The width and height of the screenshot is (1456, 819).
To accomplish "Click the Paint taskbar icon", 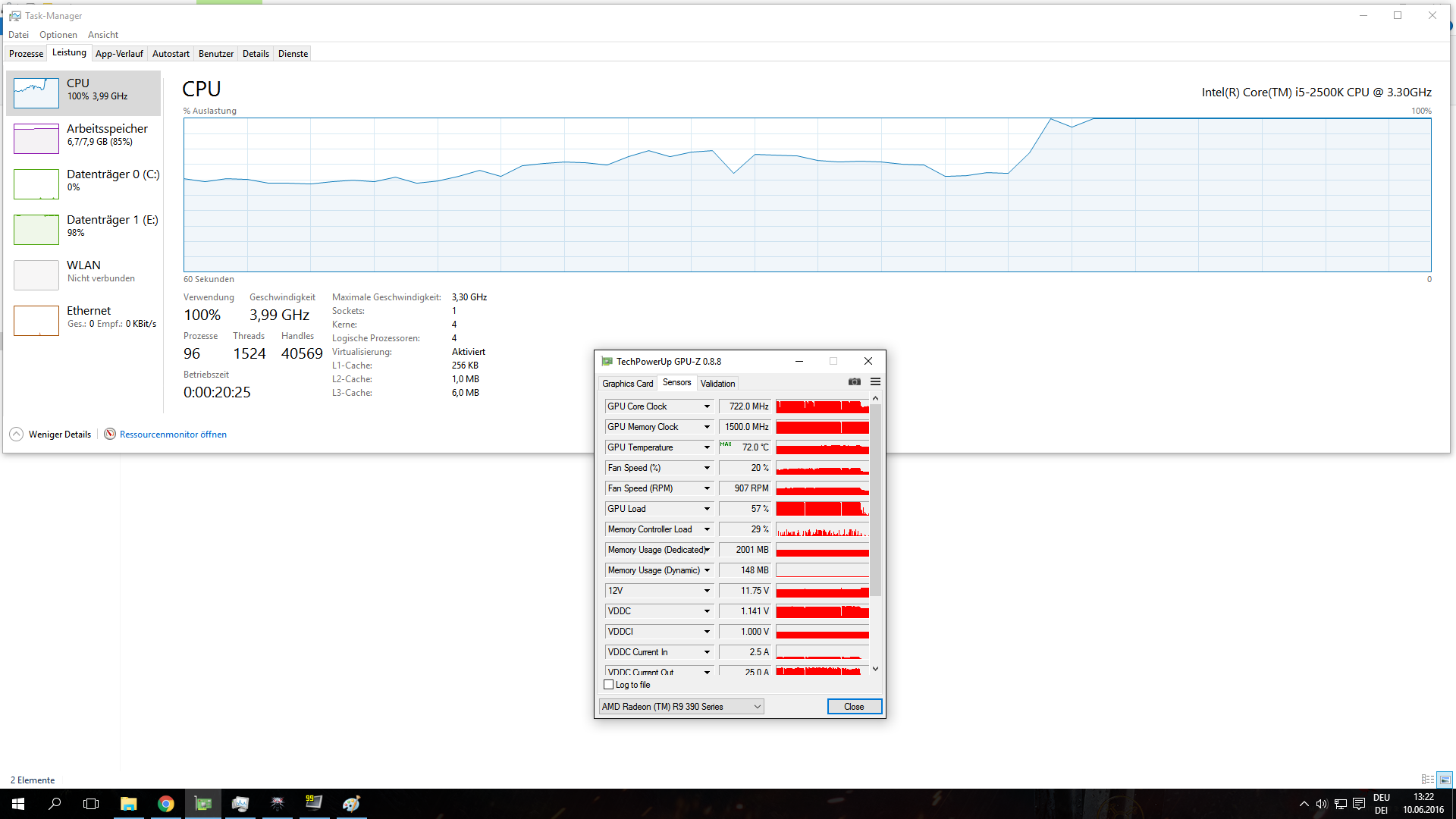I will tap(351, 804).
